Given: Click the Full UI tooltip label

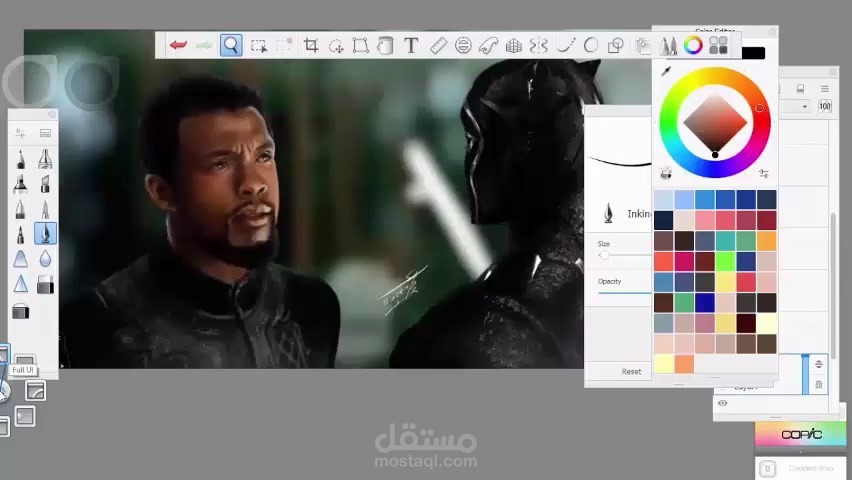Looking at the screenshot, I should pos(23,370).
